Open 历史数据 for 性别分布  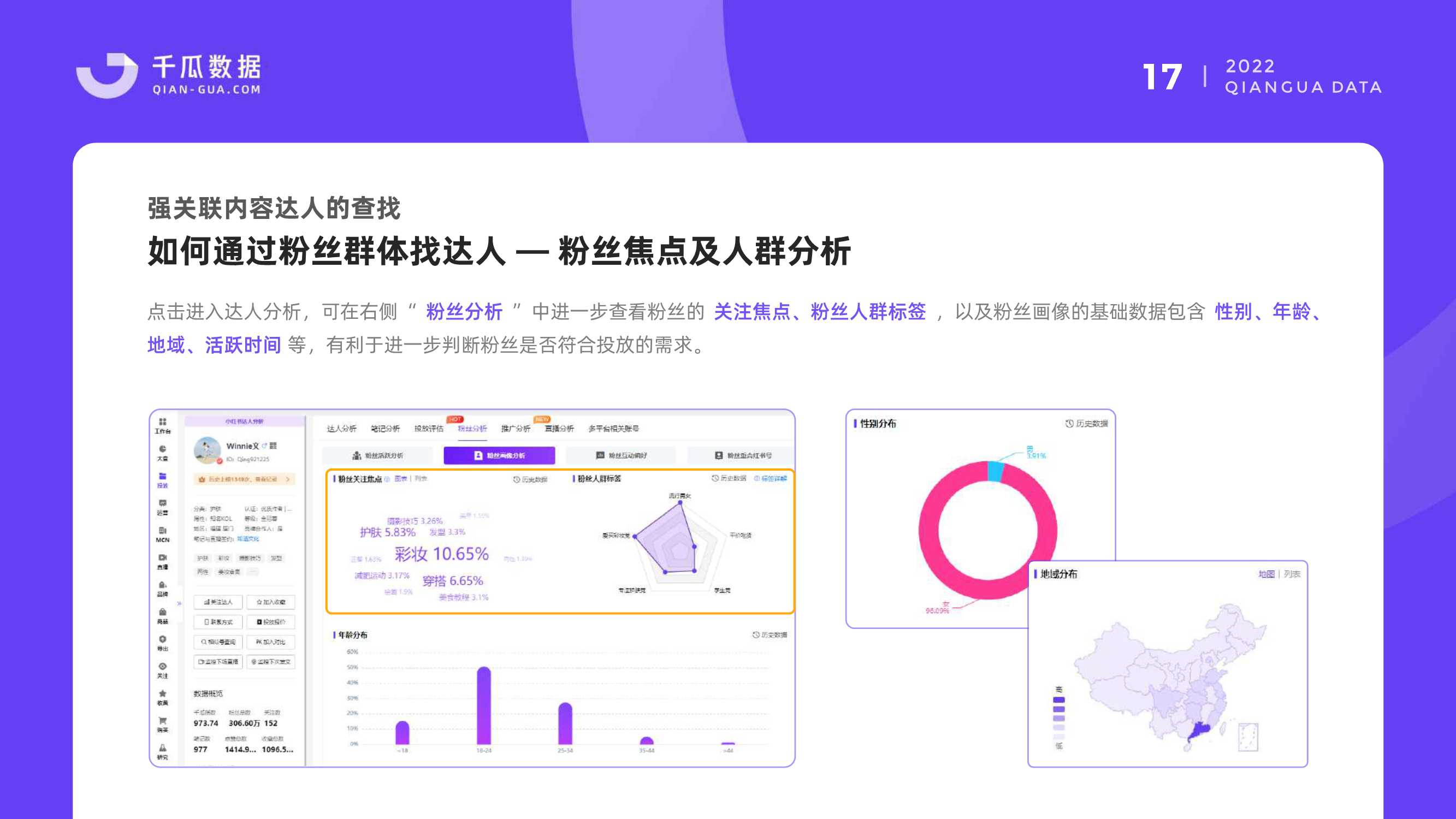[1086, 424]
